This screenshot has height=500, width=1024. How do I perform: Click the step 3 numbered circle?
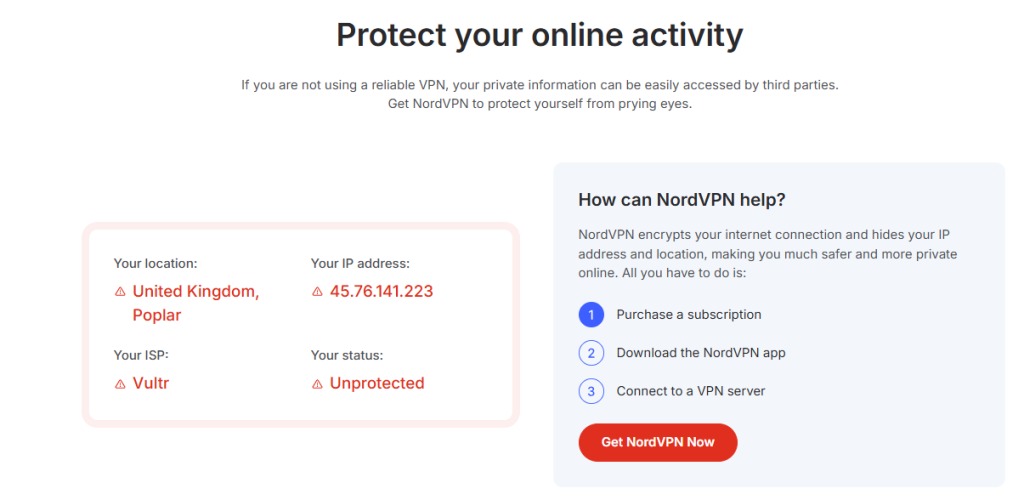tap(591, 391)
